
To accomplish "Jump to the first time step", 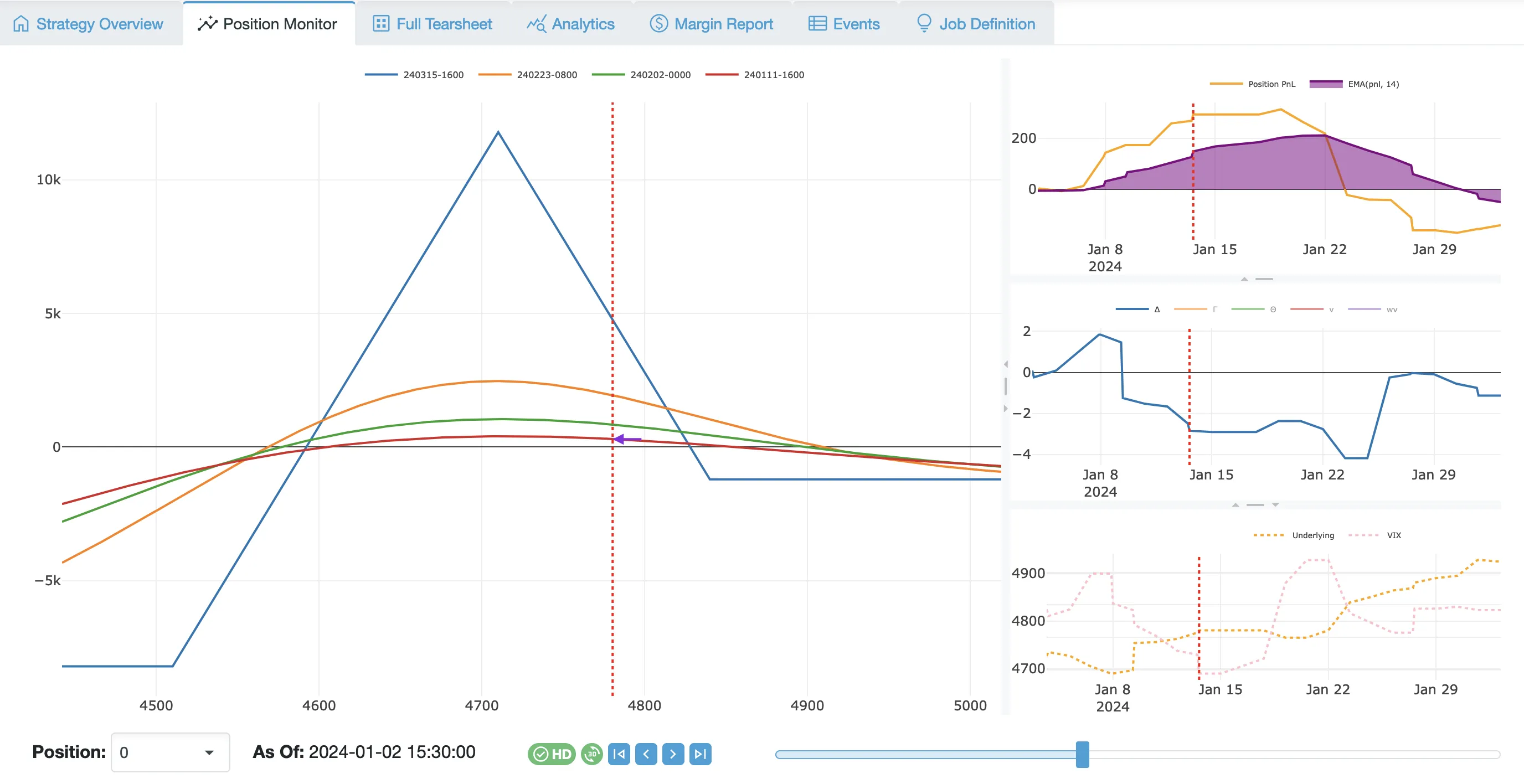I will point(619,754).
